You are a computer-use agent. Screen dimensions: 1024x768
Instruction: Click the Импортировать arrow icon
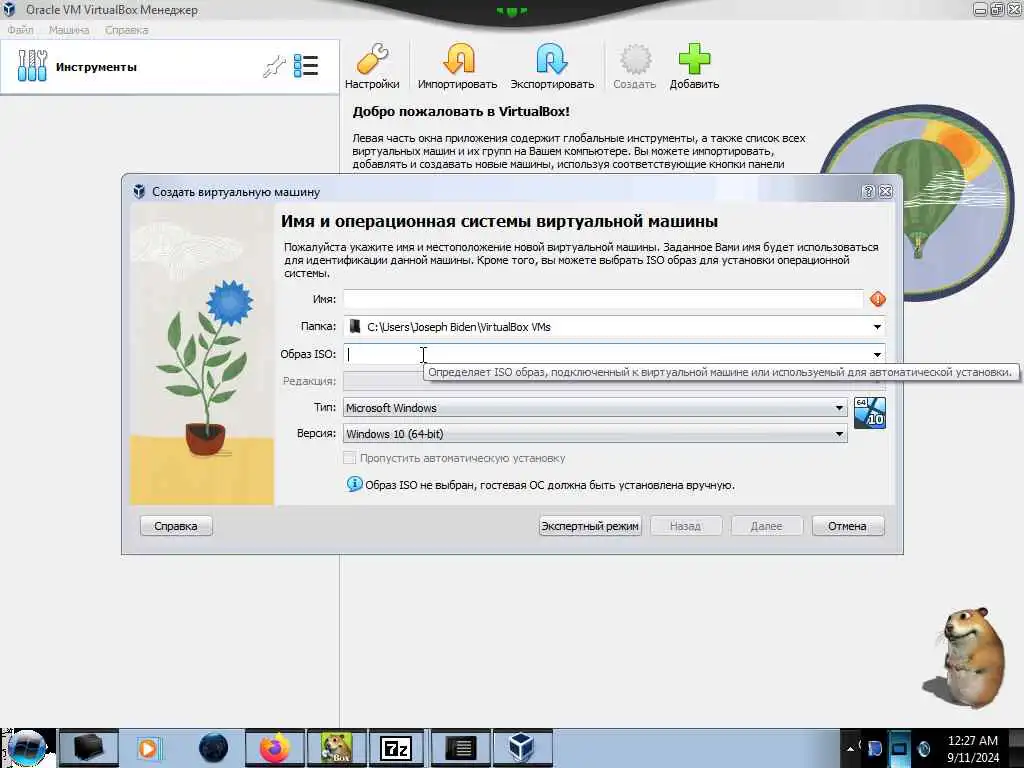pyautogui.click(x=458, y=59)
